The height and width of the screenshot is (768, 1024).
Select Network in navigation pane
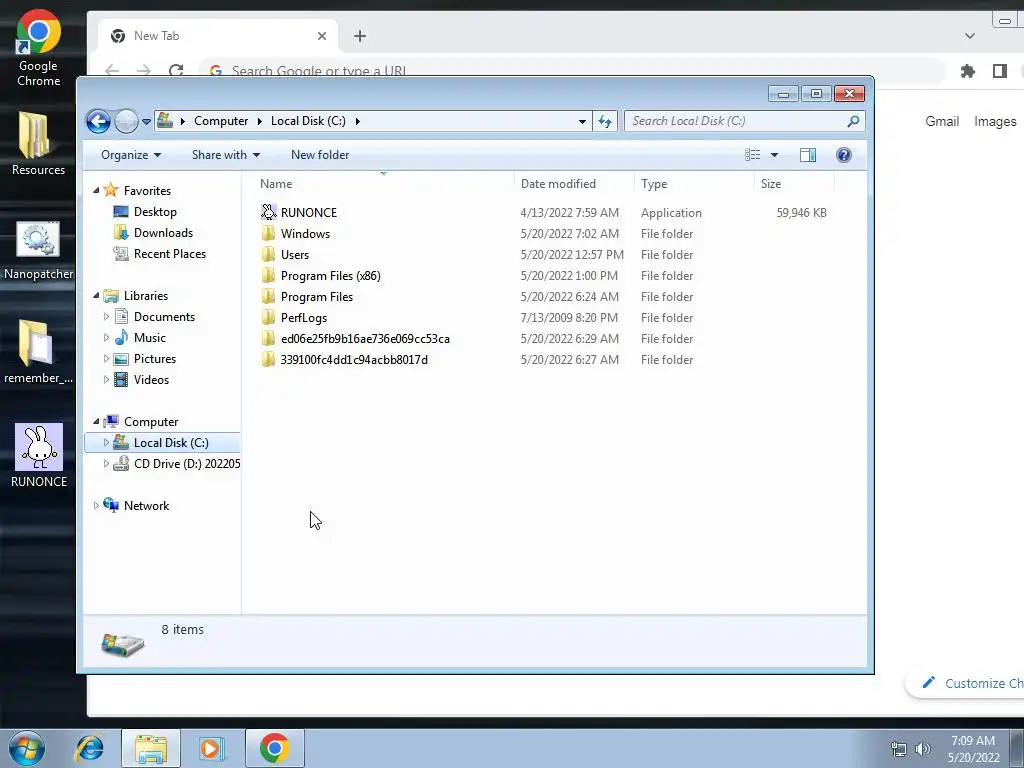(x=146, y=505)
